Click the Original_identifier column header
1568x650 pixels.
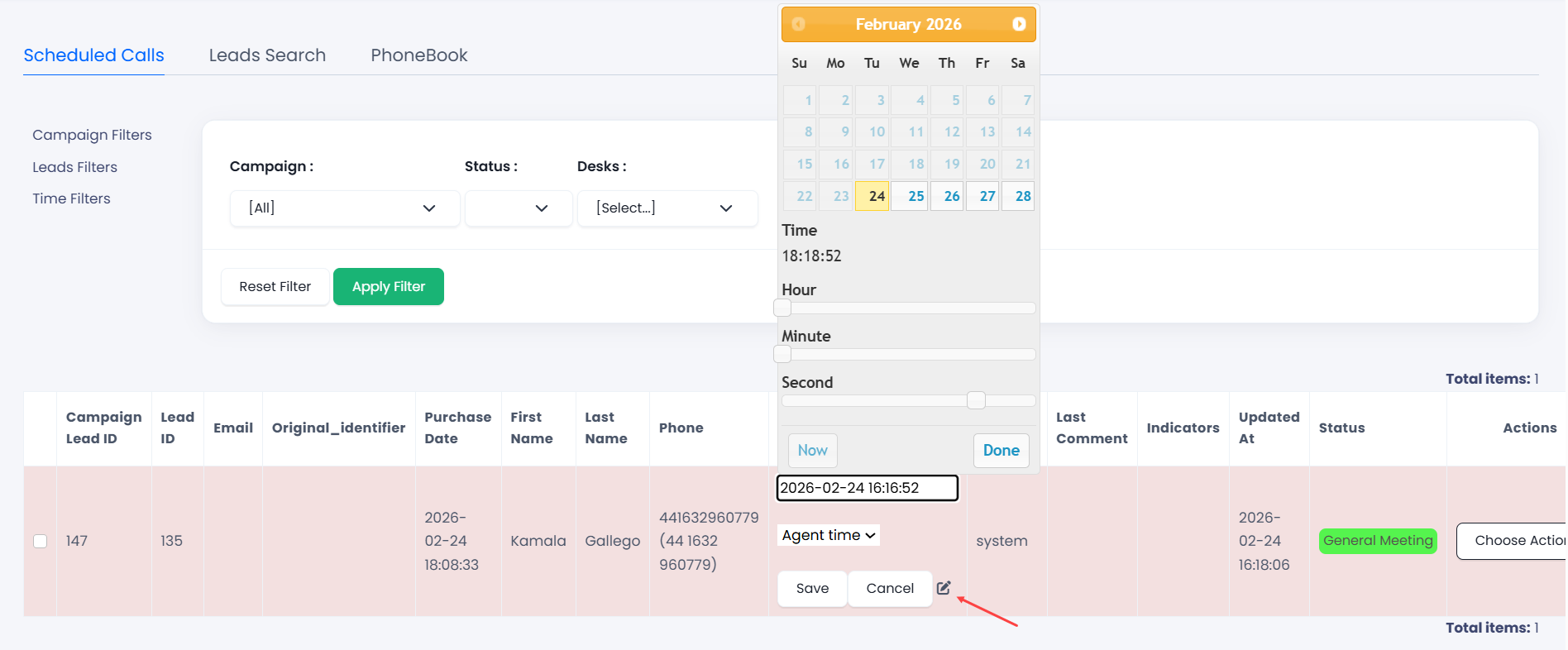(338, 428)
